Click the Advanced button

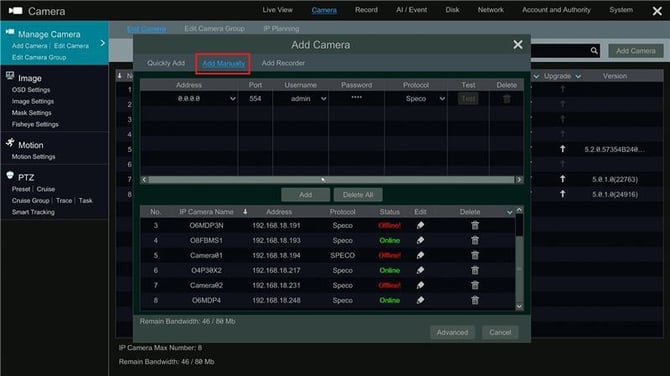click(x=452, y=332)
